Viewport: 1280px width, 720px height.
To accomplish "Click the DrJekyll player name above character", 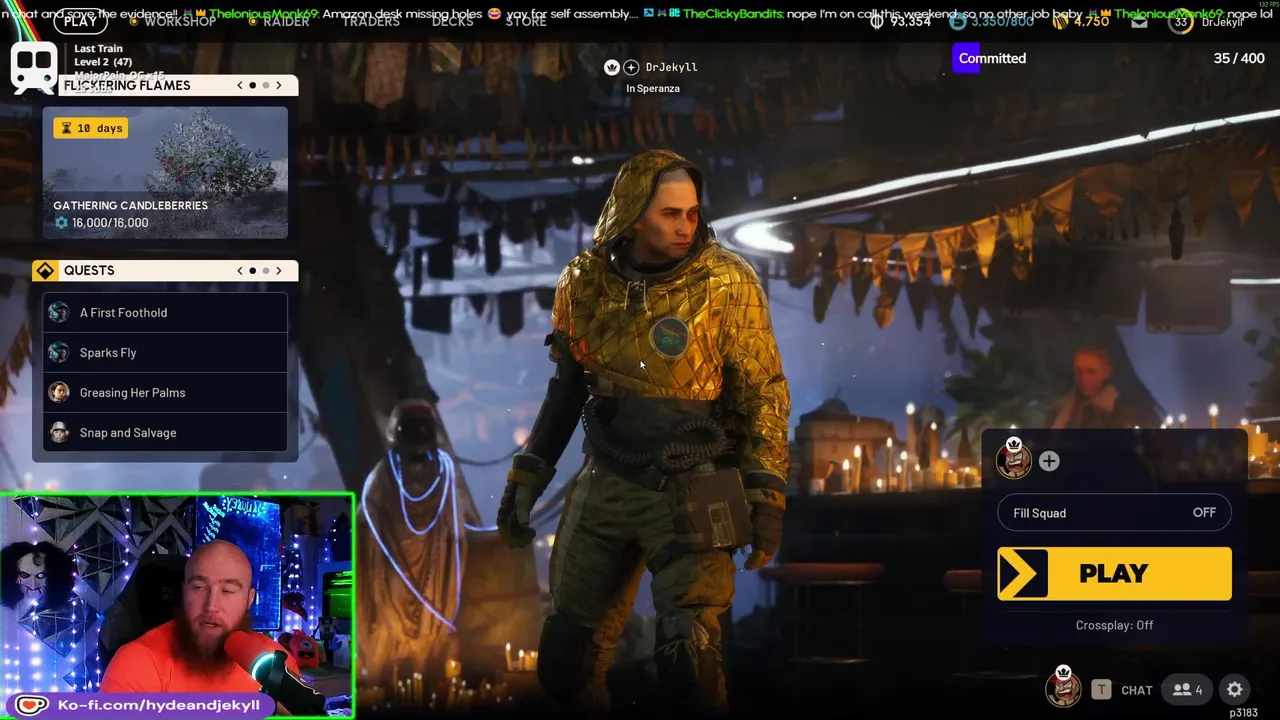I will click(671, 67).
